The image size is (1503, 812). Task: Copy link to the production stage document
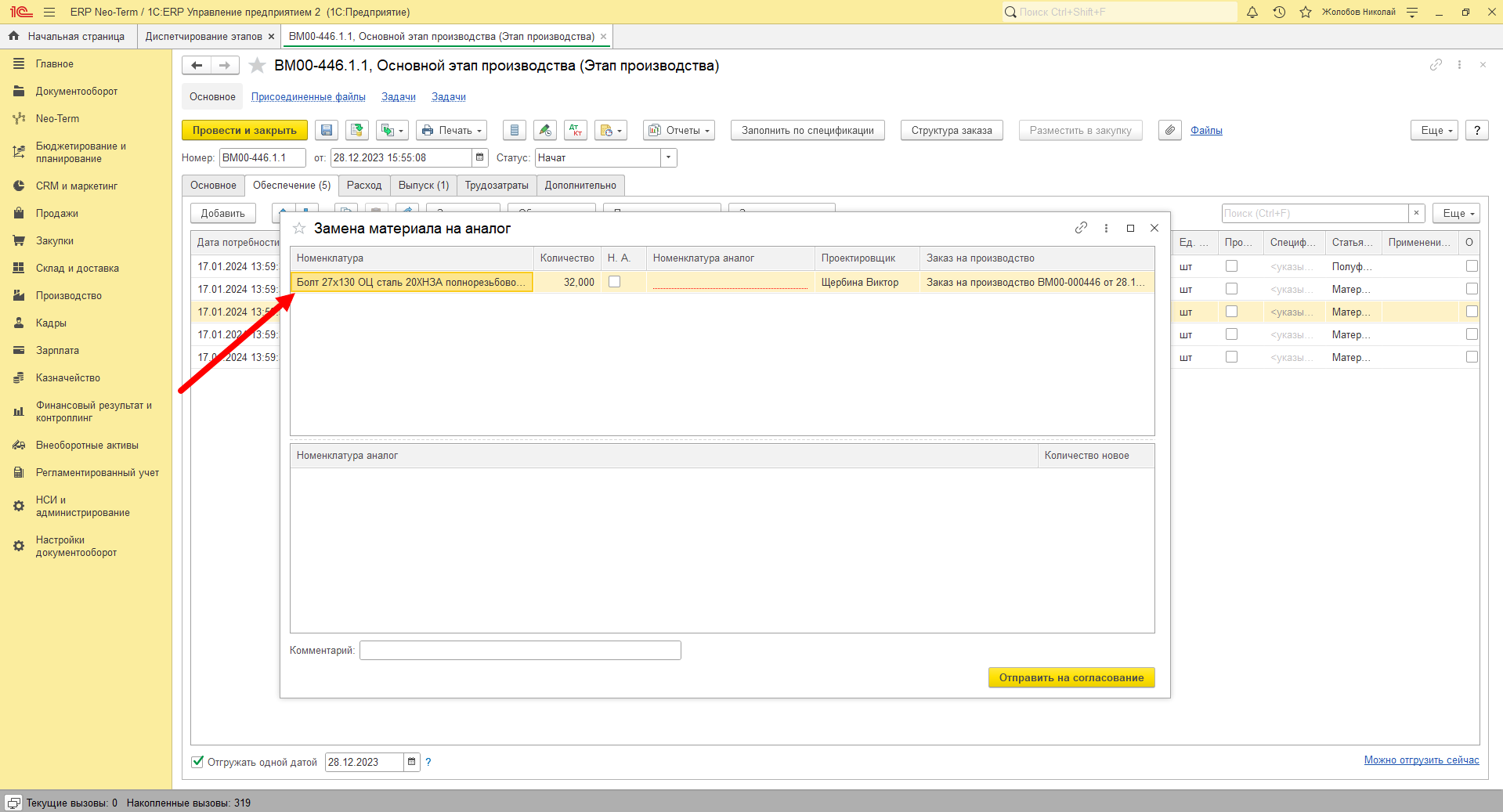[1436, 65]
